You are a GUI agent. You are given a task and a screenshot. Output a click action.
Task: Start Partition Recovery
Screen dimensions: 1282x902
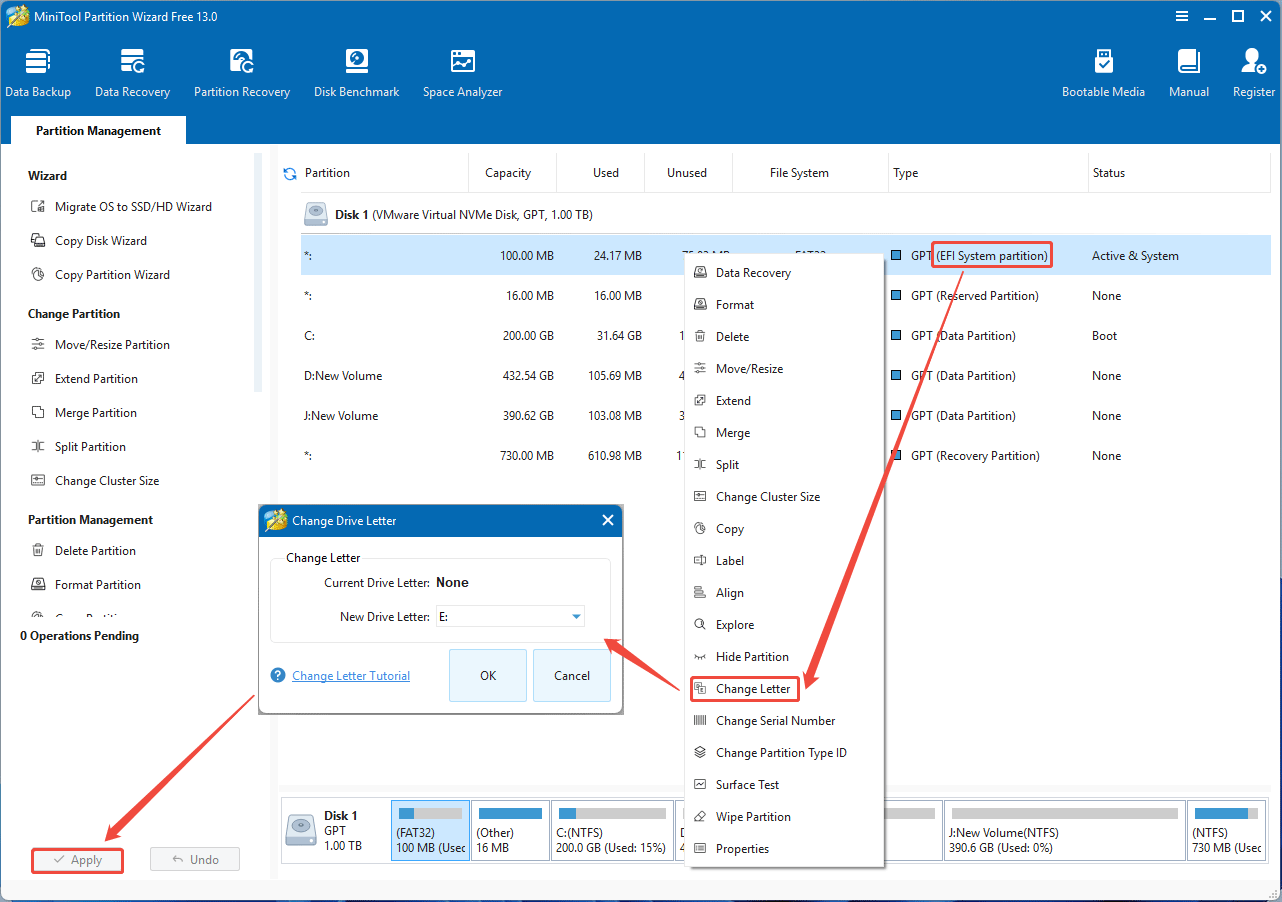tap(241, 70)
